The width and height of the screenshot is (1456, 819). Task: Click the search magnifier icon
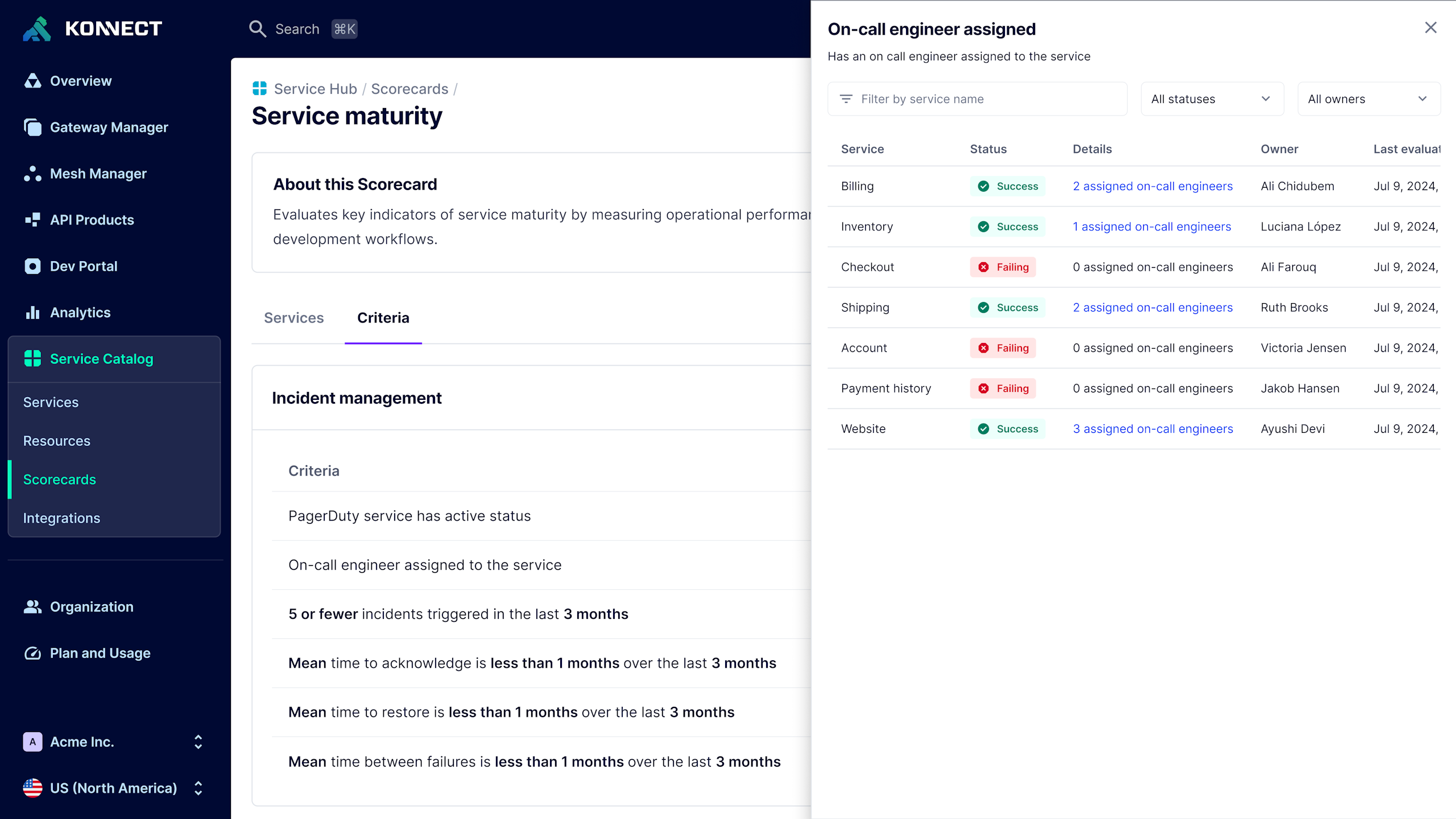click(258, 29)
